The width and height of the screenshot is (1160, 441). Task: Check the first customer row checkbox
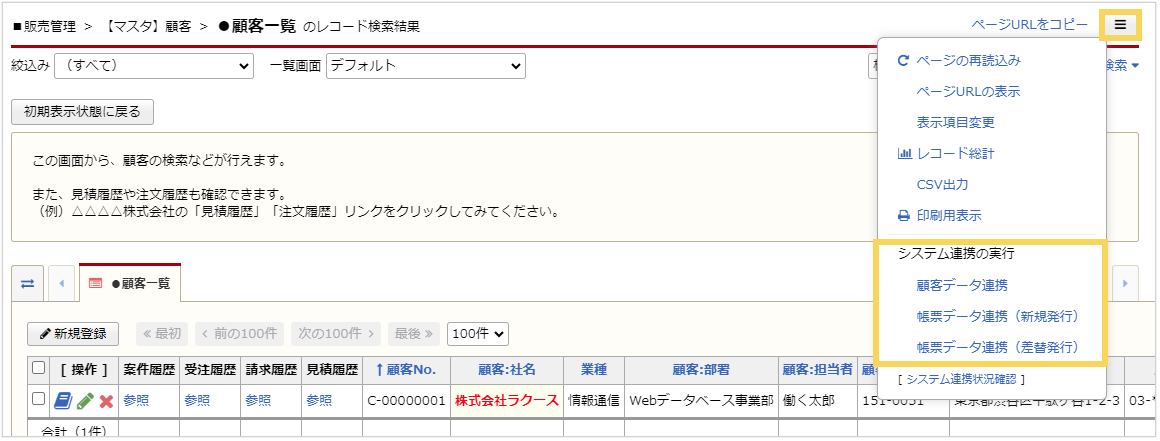[38, 399]
